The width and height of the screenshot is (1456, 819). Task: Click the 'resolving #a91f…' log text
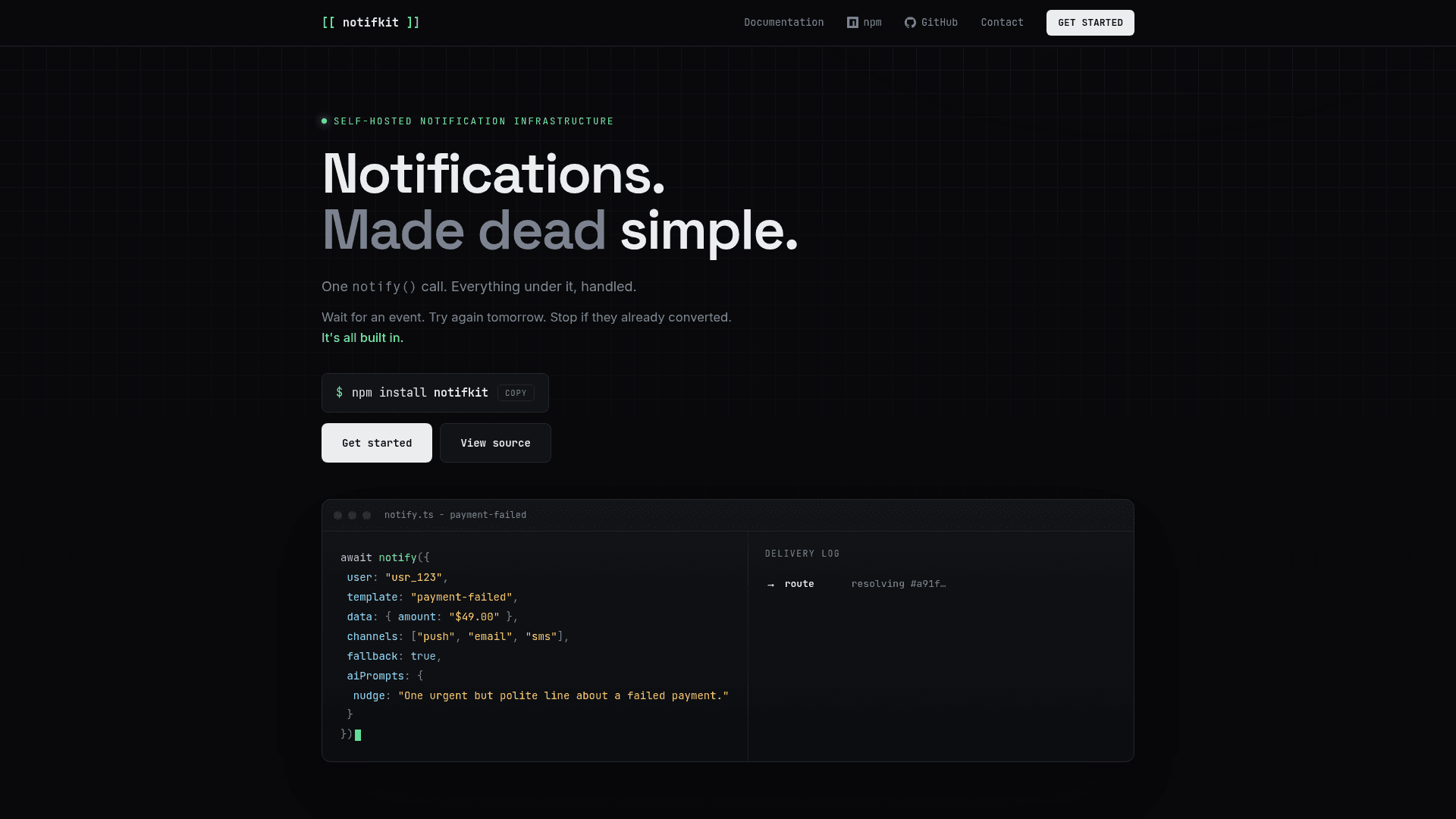[x=899, y=584]
